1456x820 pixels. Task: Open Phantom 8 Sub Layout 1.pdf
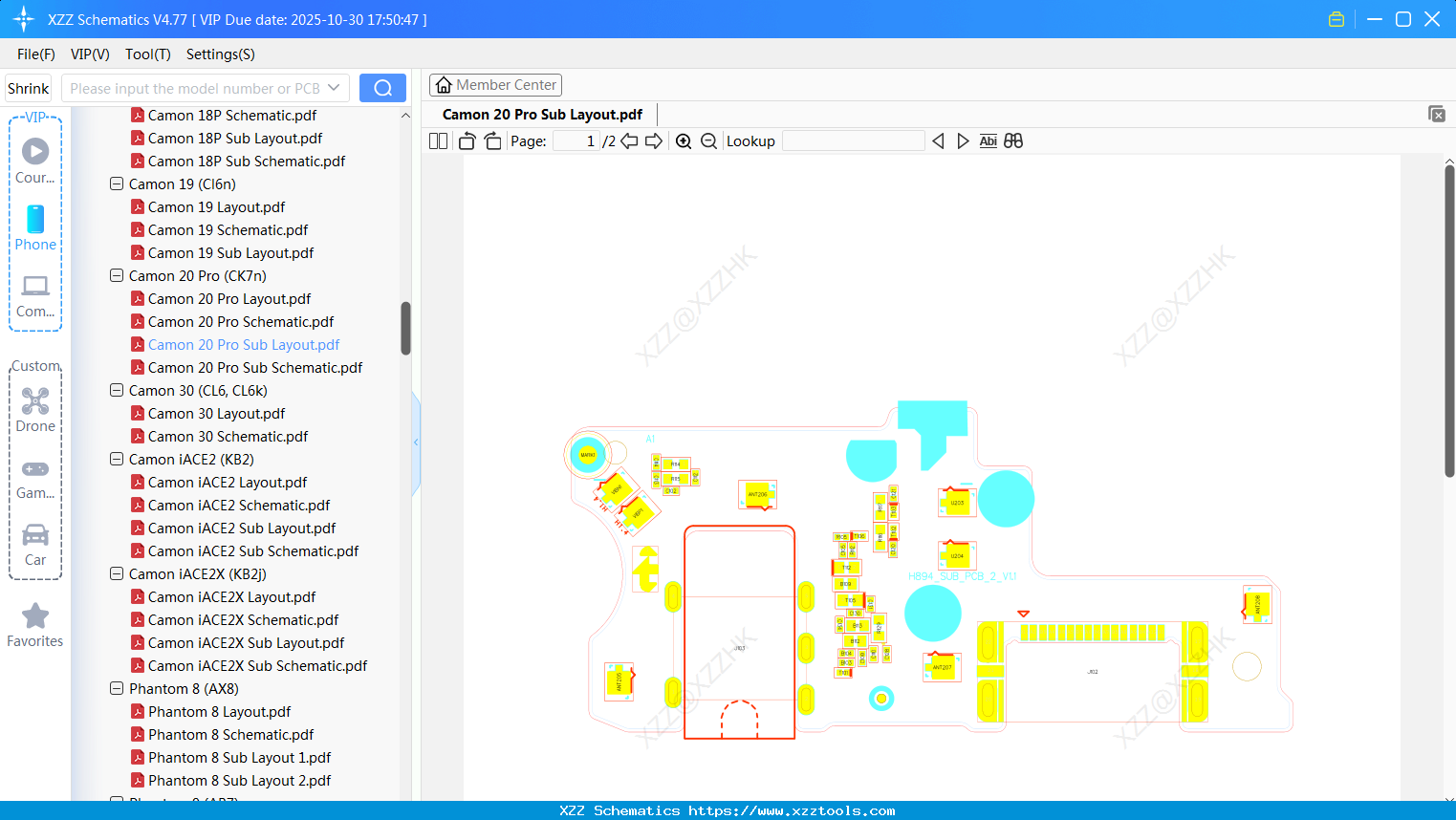[239, 757]
